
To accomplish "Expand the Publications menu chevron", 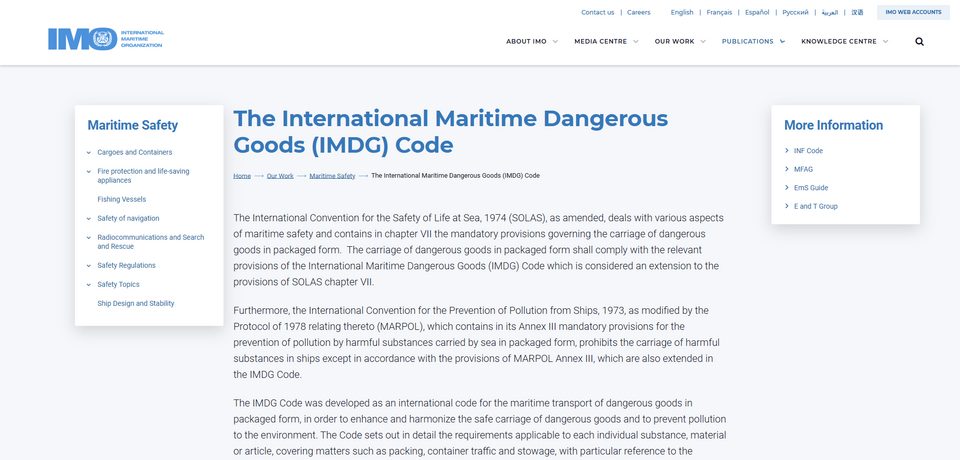I will click(782, 42).
